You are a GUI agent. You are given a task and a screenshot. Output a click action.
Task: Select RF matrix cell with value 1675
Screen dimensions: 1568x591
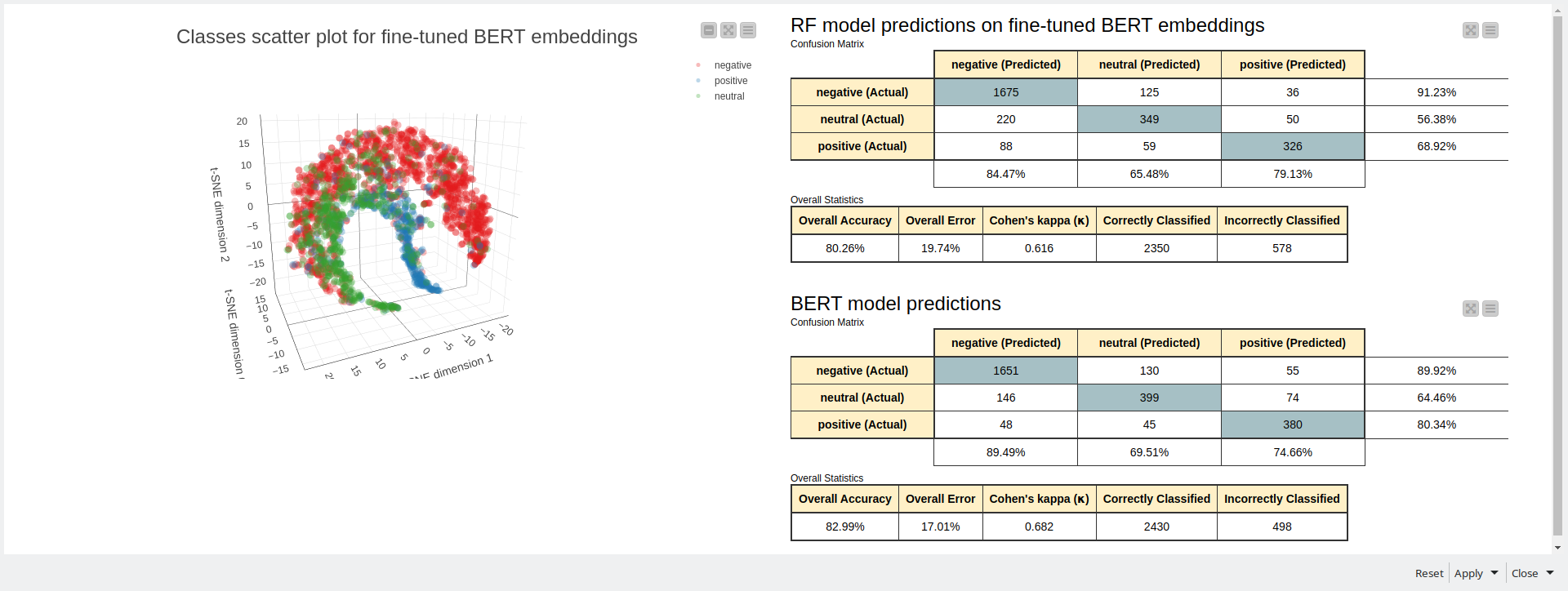[x=1005, y=92]
